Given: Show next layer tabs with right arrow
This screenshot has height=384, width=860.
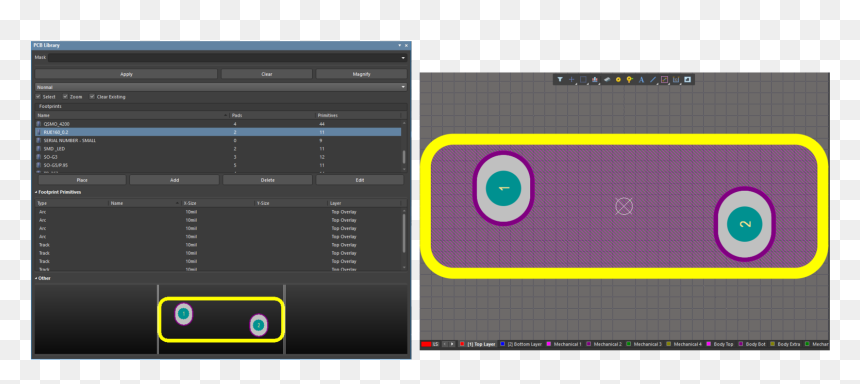Looking at the screenshot, I should click(452, 344).
